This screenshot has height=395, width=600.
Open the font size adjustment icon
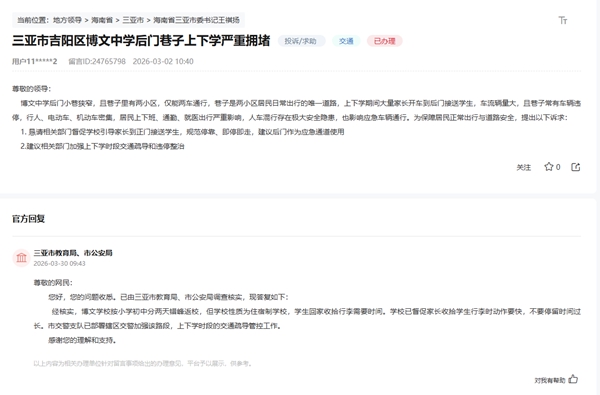562,20
